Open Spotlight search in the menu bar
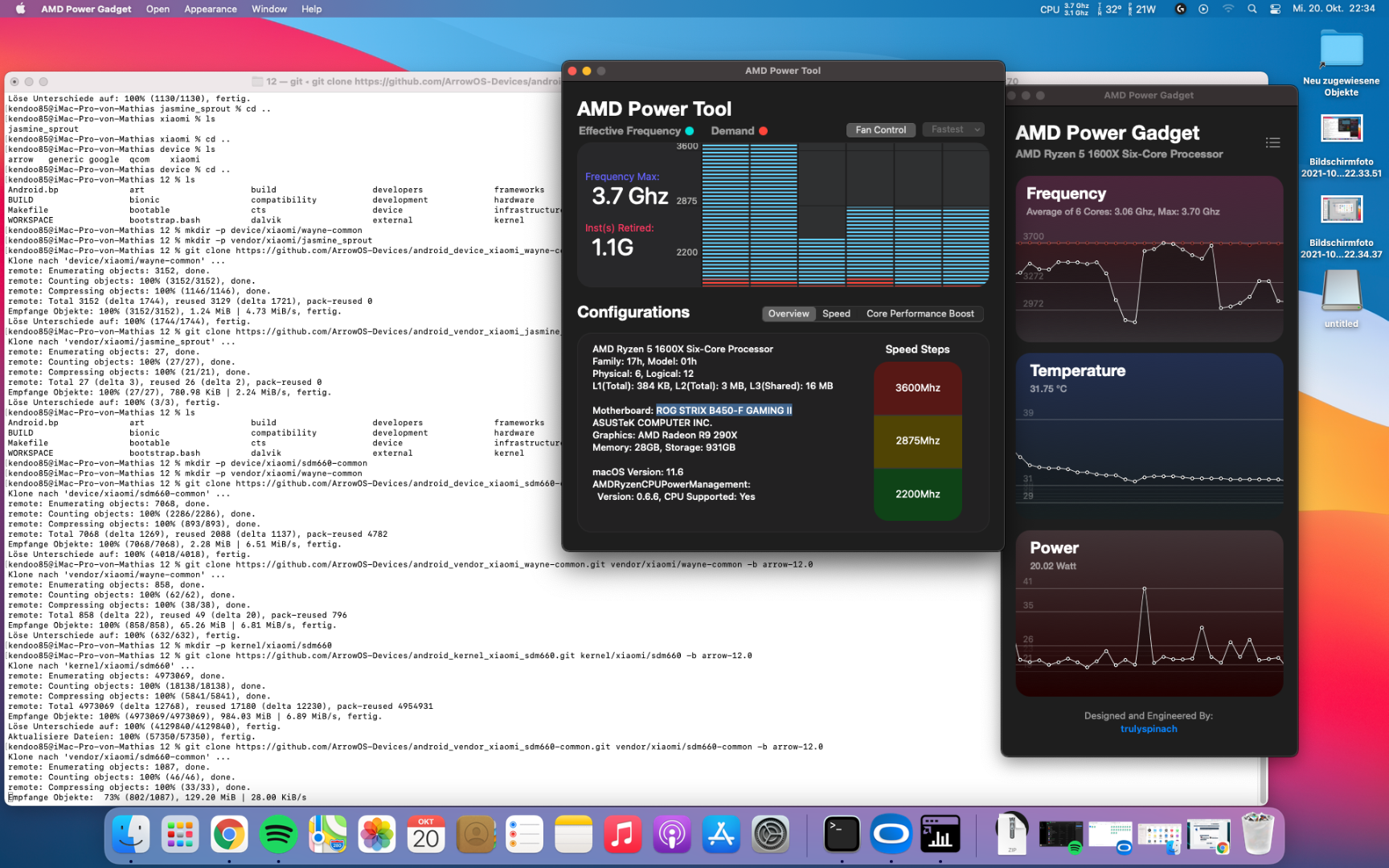Image resolution: width=1389 pixels, height=868 pixels. coord(1252,9)
